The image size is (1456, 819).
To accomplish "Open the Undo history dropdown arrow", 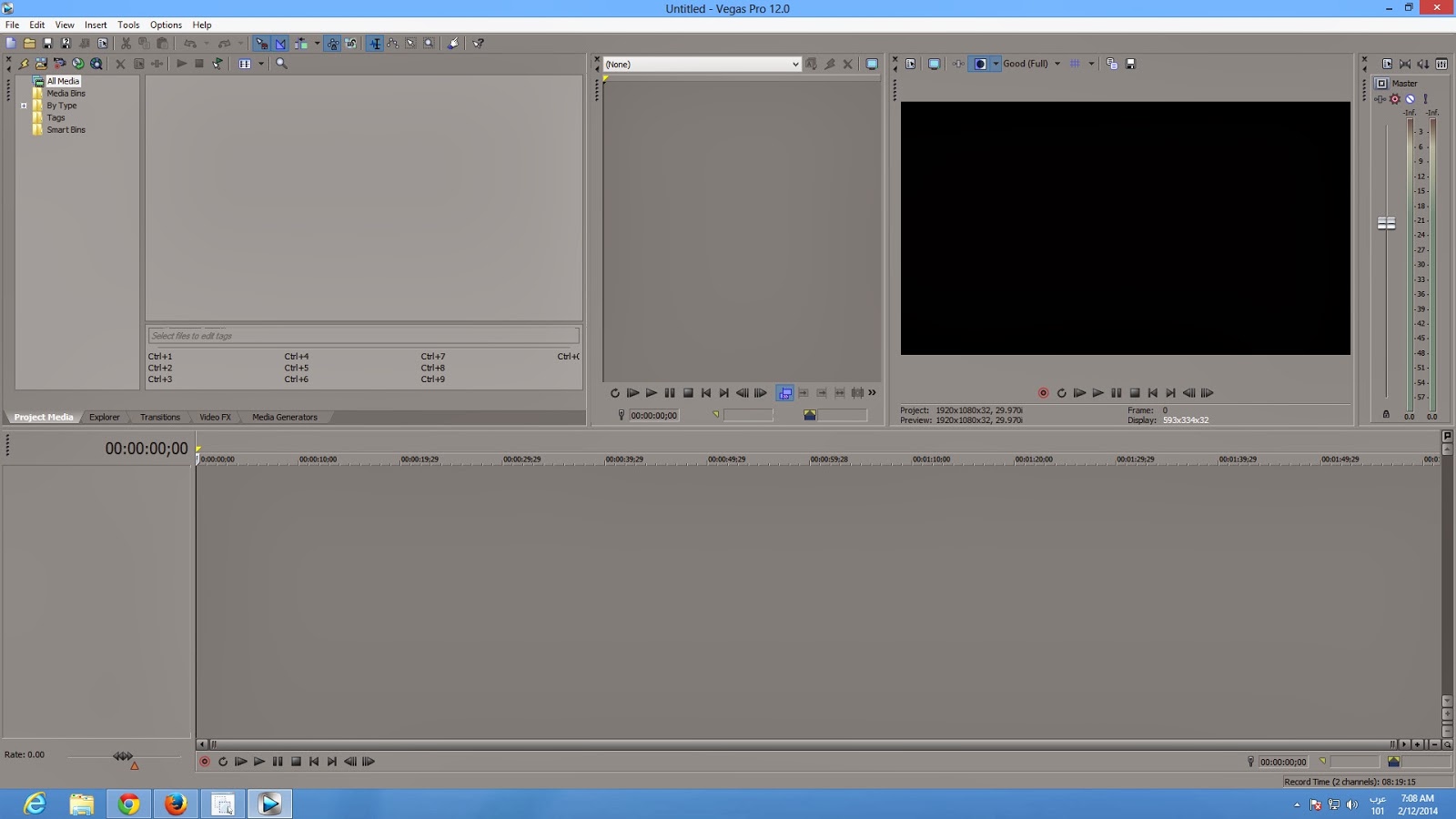I will point(207,43).
